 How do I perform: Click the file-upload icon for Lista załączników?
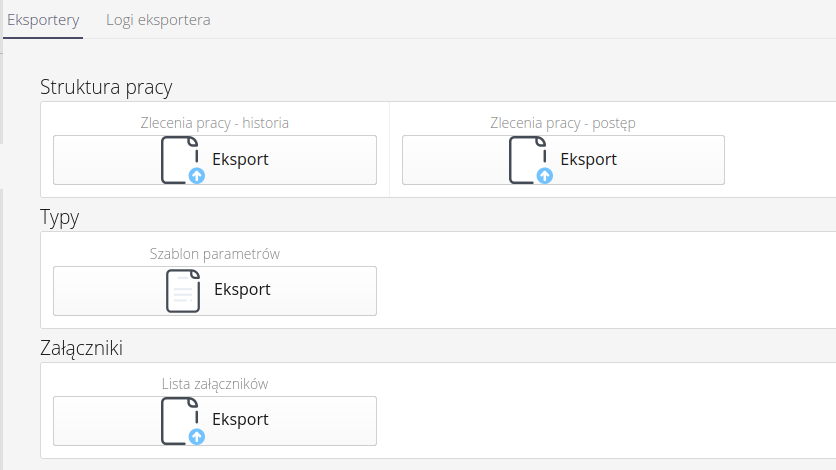click(x=180, y=420)
